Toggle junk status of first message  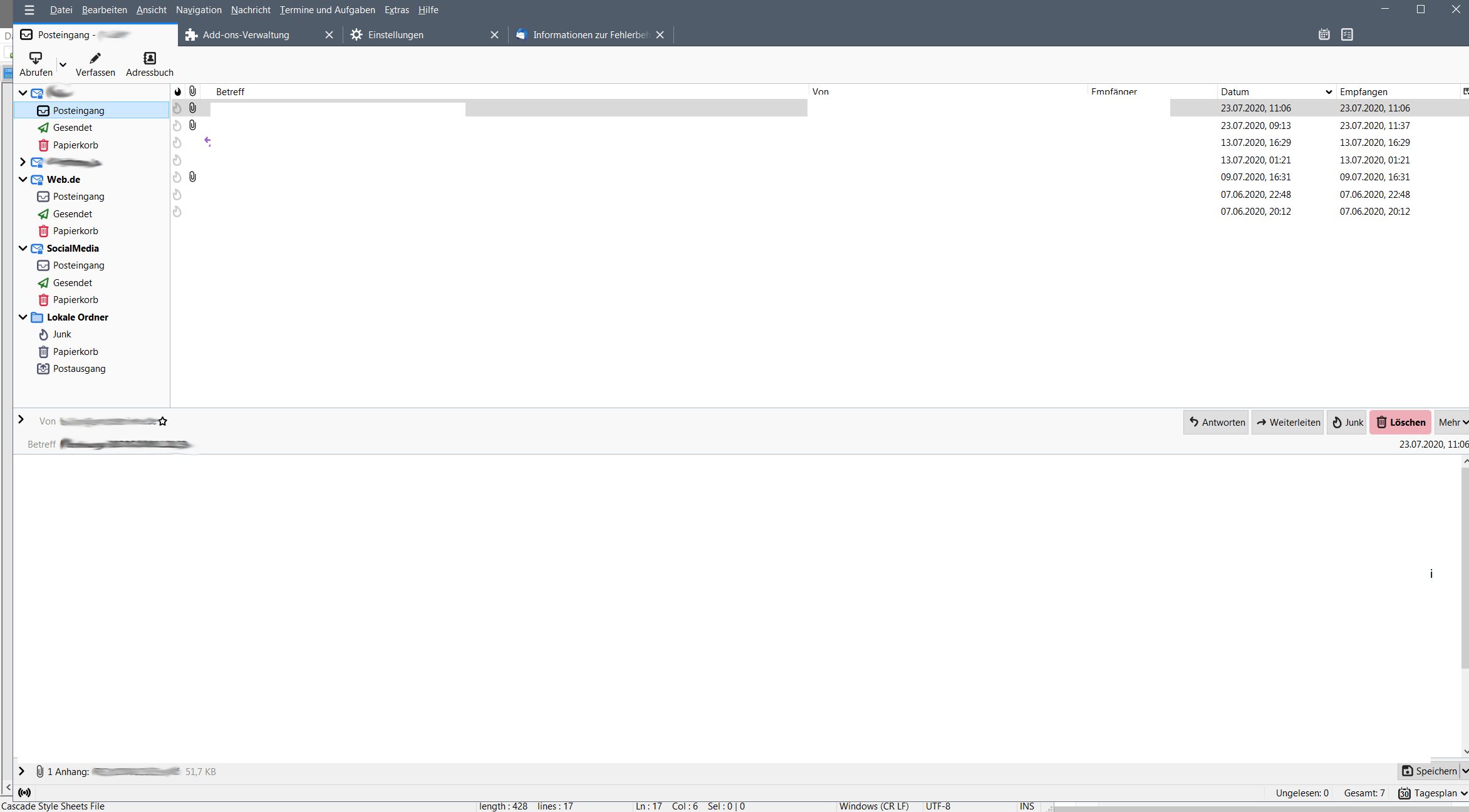(x=177, y=108)
